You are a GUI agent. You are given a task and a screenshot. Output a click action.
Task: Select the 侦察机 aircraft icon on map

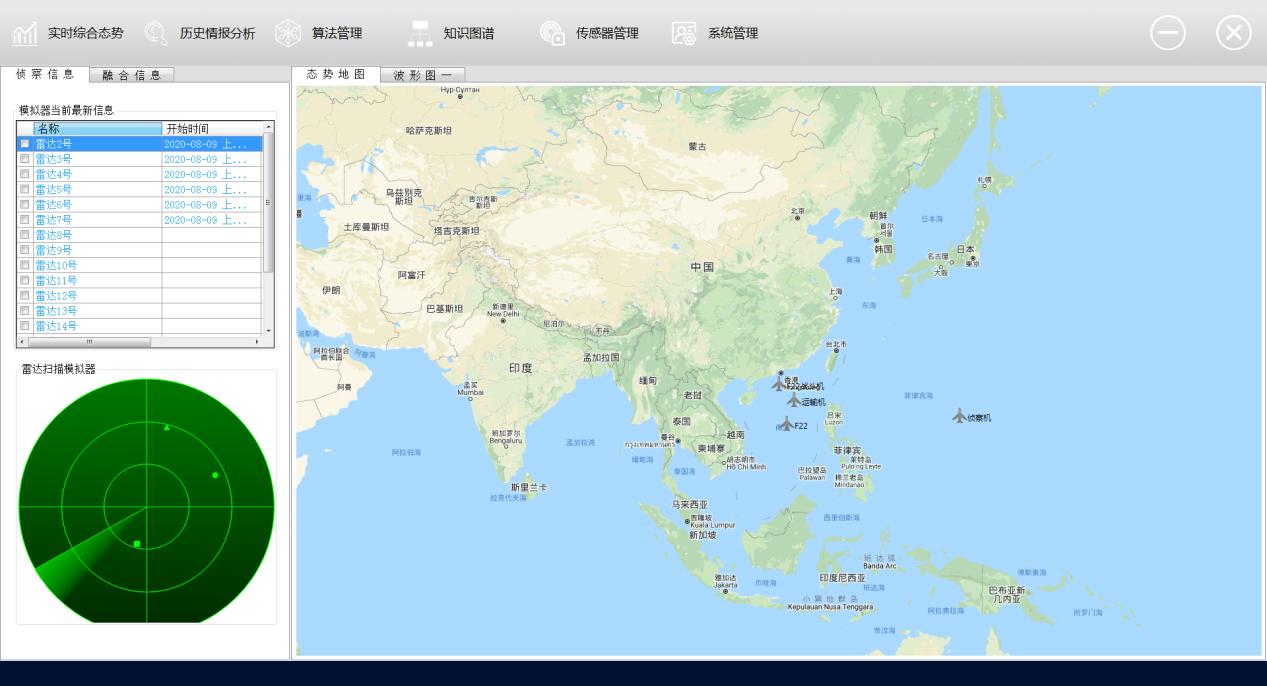coord(960,415)
